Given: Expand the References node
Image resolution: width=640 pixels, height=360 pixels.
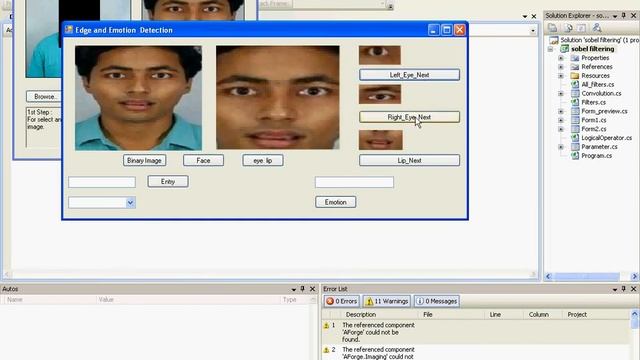Looking at the screenshot, I should [561, 67].
